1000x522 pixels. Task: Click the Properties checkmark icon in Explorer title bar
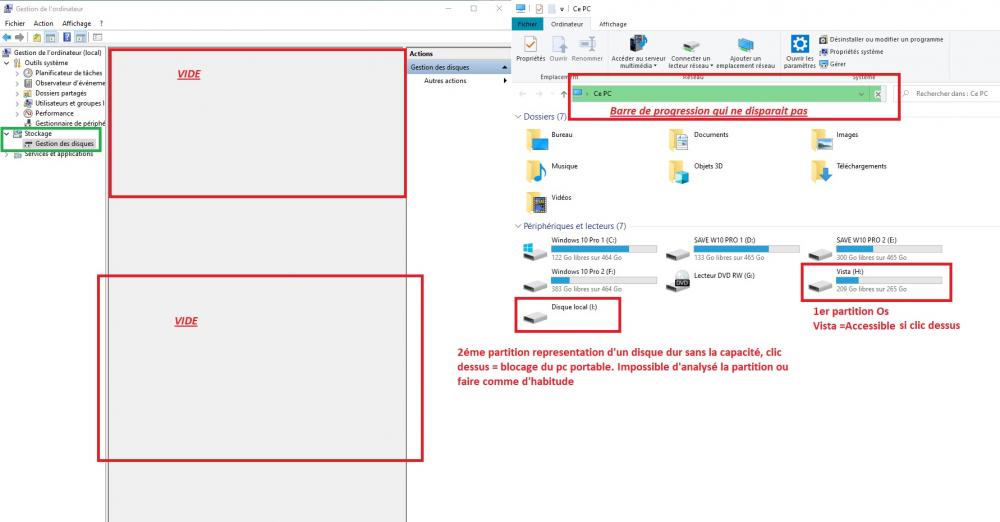(539, 9)
